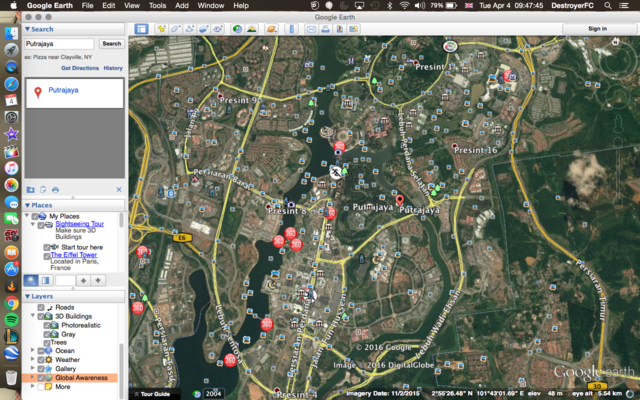The width and height of the screenshot is (640, 400).
Task: Click the print icon under search results
Action: (x=56, y=189)
